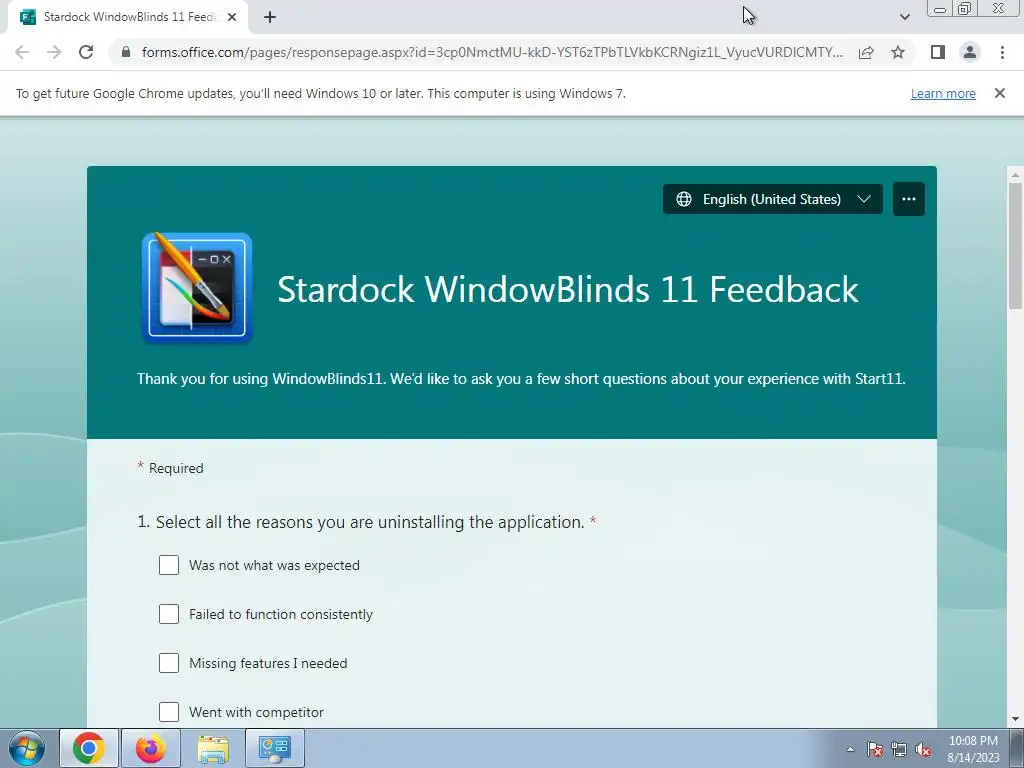Open the form's more options ellipsis button
1024x768 pixels.
point(908,199)
